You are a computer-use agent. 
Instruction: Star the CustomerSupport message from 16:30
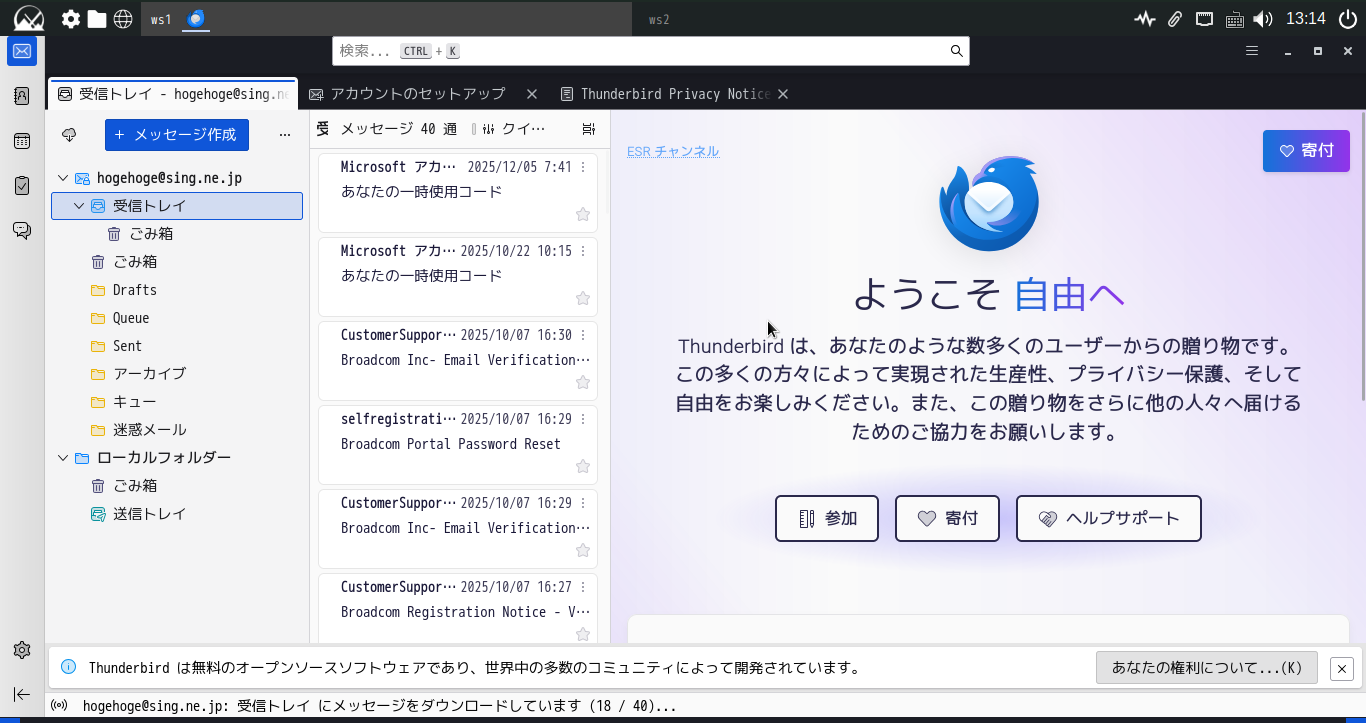pos(583,382)
